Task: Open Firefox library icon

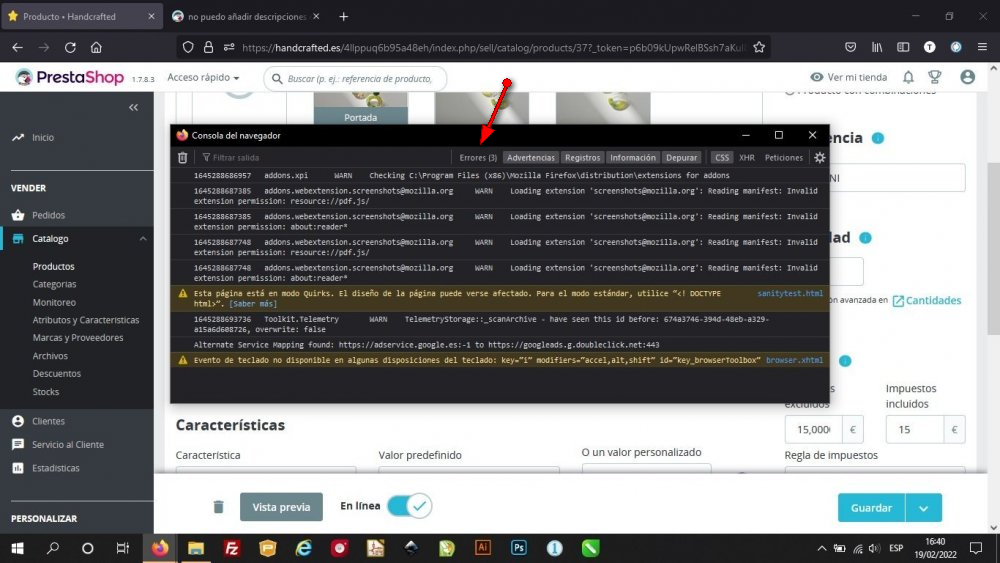Action: coord(877,47)
